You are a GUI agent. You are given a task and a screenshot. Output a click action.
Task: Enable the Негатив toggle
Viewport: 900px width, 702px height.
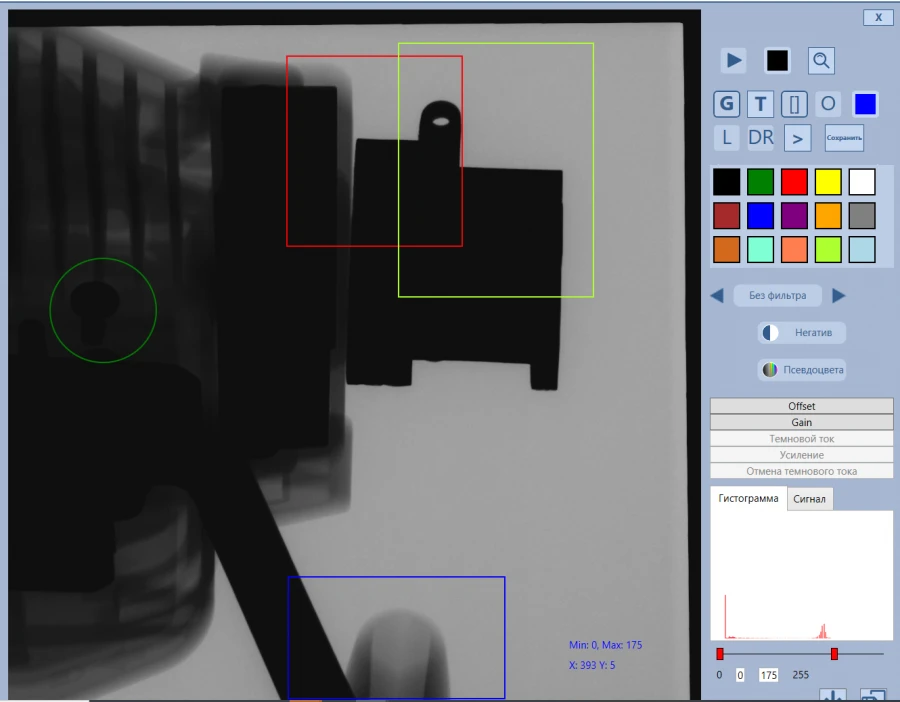tap(802, 332)
